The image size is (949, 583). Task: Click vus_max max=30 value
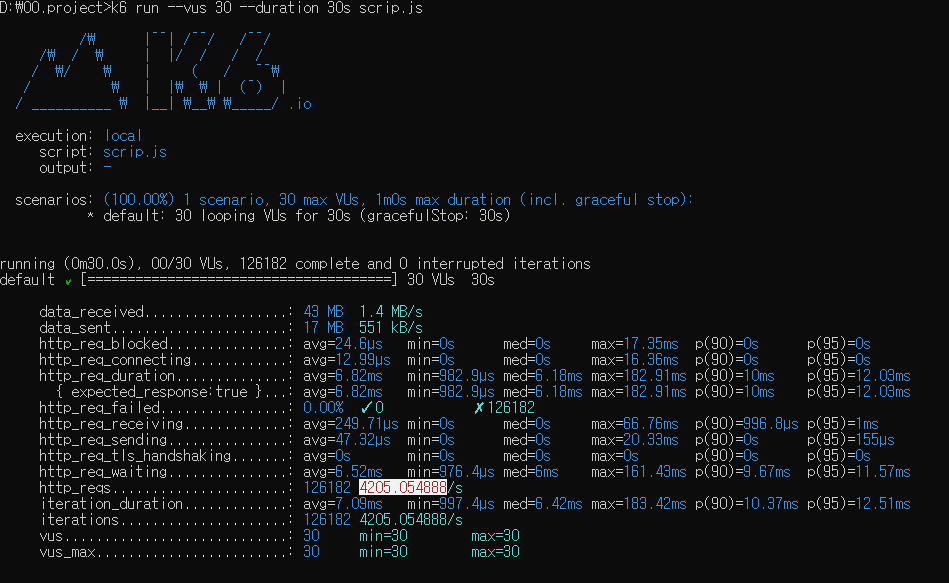[495, 552]
